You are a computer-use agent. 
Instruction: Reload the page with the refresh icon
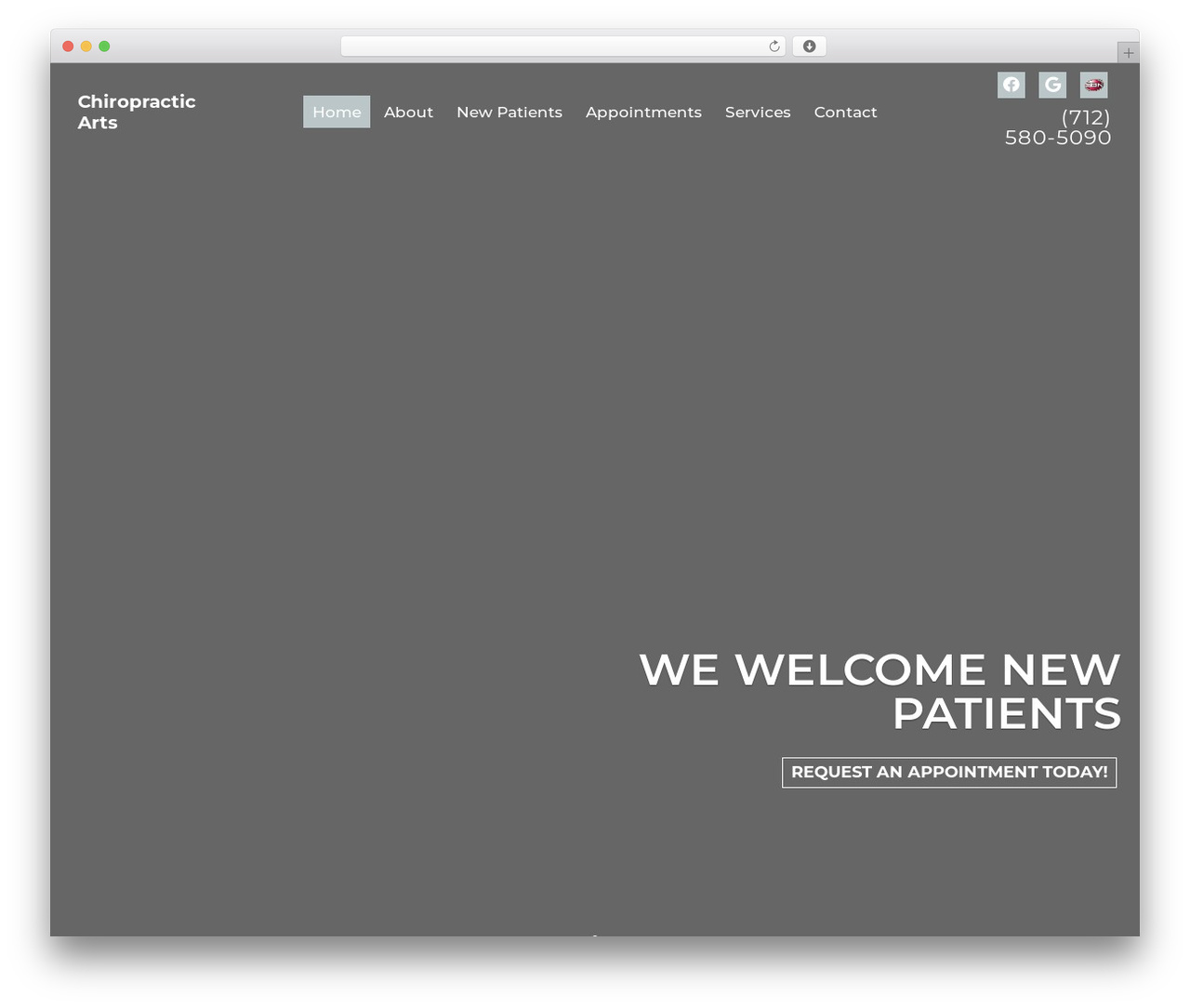pos(774,46)
